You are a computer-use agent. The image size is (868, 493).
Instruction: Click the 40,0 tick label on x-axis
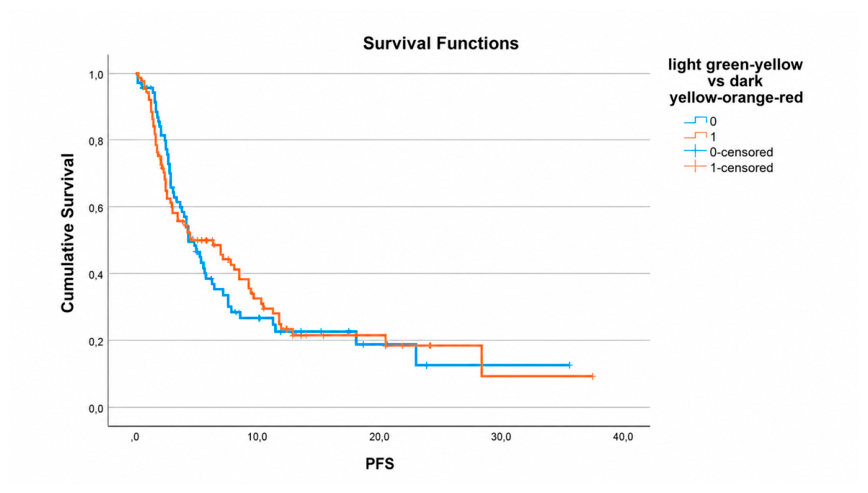point(623,437)
